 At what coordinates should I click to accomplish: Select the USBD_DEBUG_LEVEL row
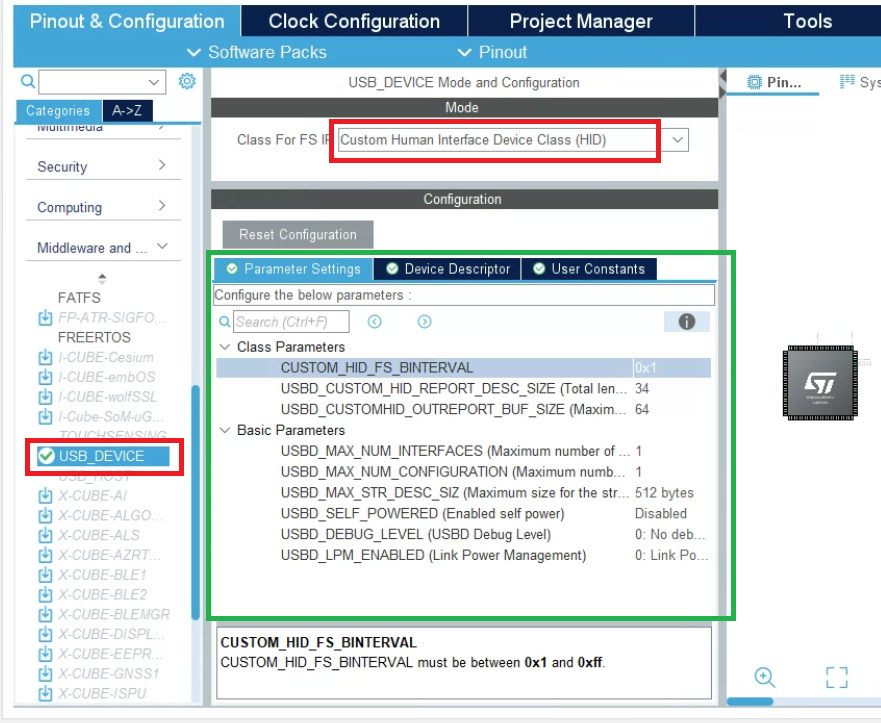[464, 534]
